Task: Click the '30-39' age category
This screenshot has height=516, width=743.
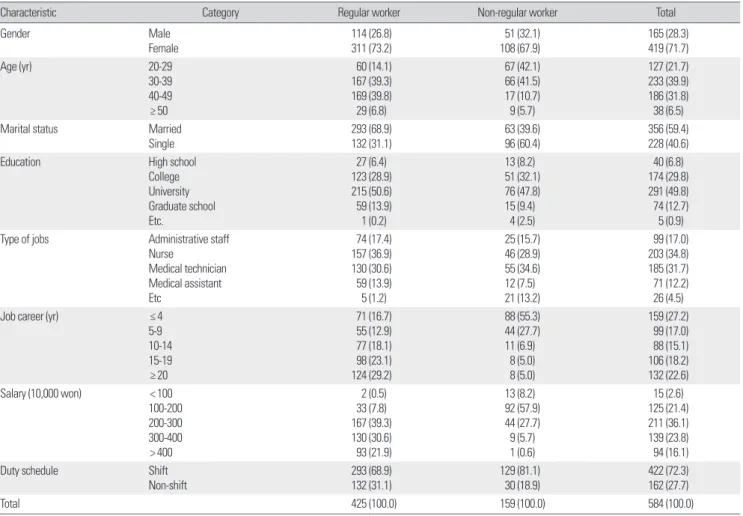Action: click(x=160, y=81)
